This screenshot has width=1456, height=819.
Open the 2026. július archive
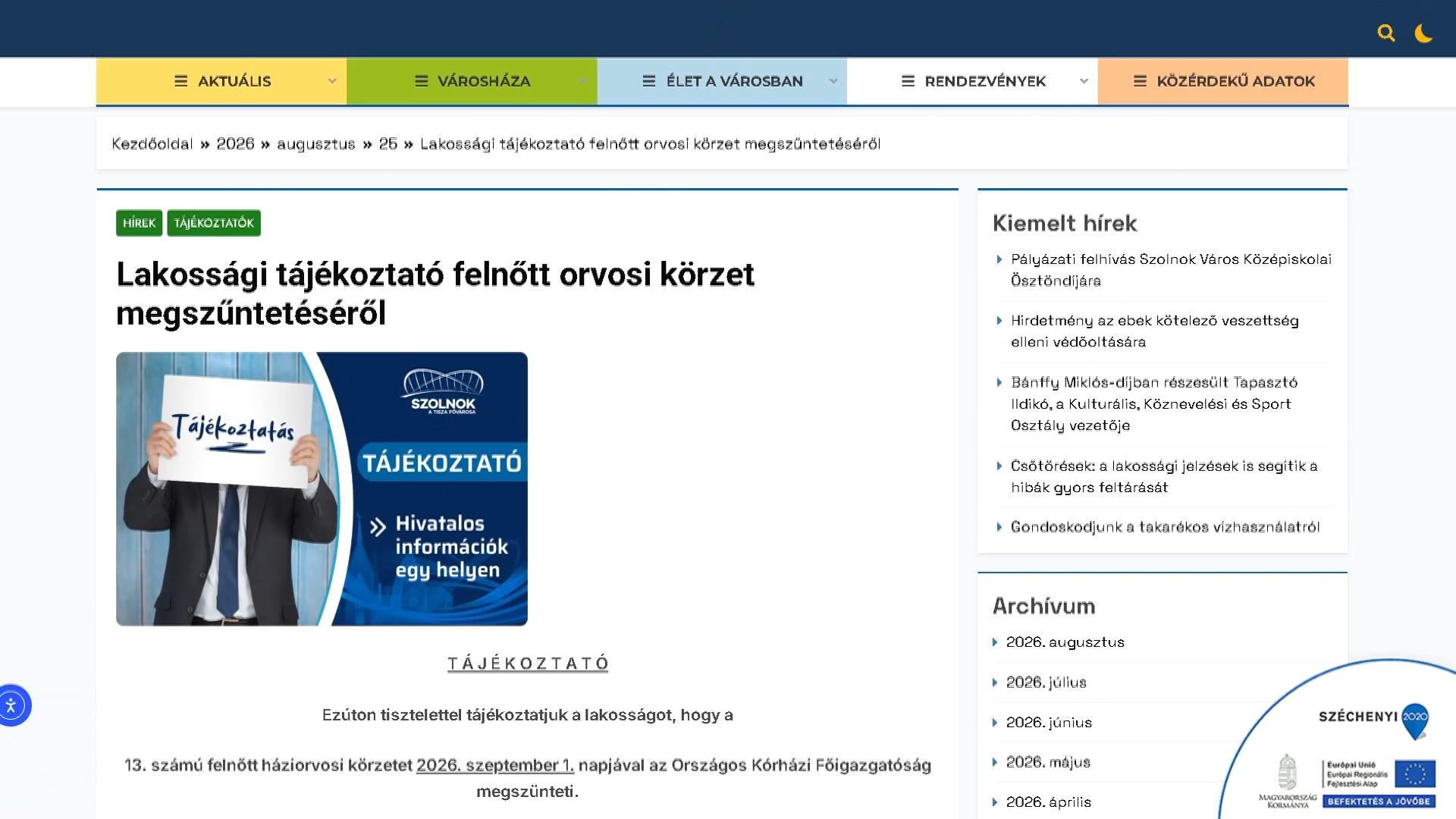pos(1046,682)
